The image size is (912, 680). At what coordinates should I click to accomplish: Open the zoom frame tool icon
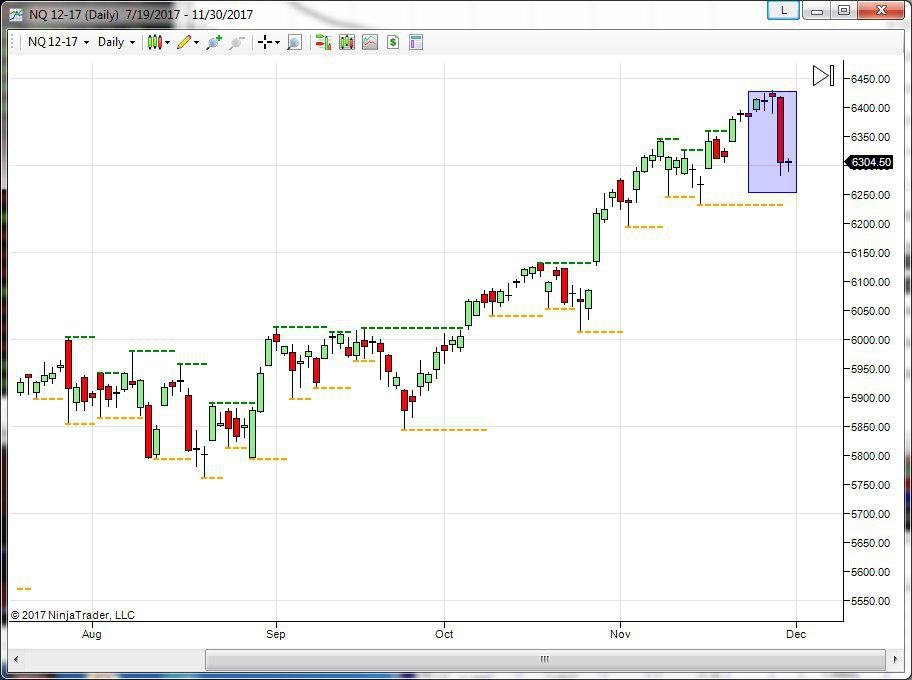[x=294, y=42]
